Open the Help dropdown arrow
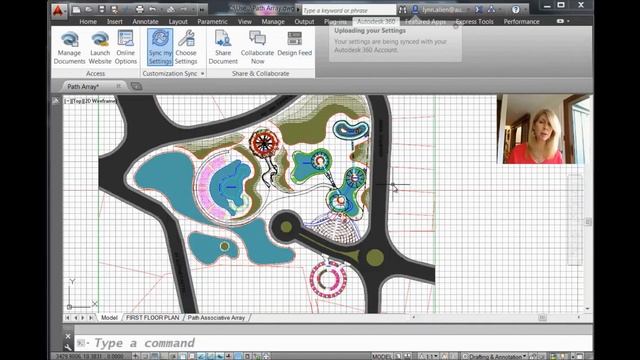The height and width of the screenshot is (360, 640). click(525, 9)
